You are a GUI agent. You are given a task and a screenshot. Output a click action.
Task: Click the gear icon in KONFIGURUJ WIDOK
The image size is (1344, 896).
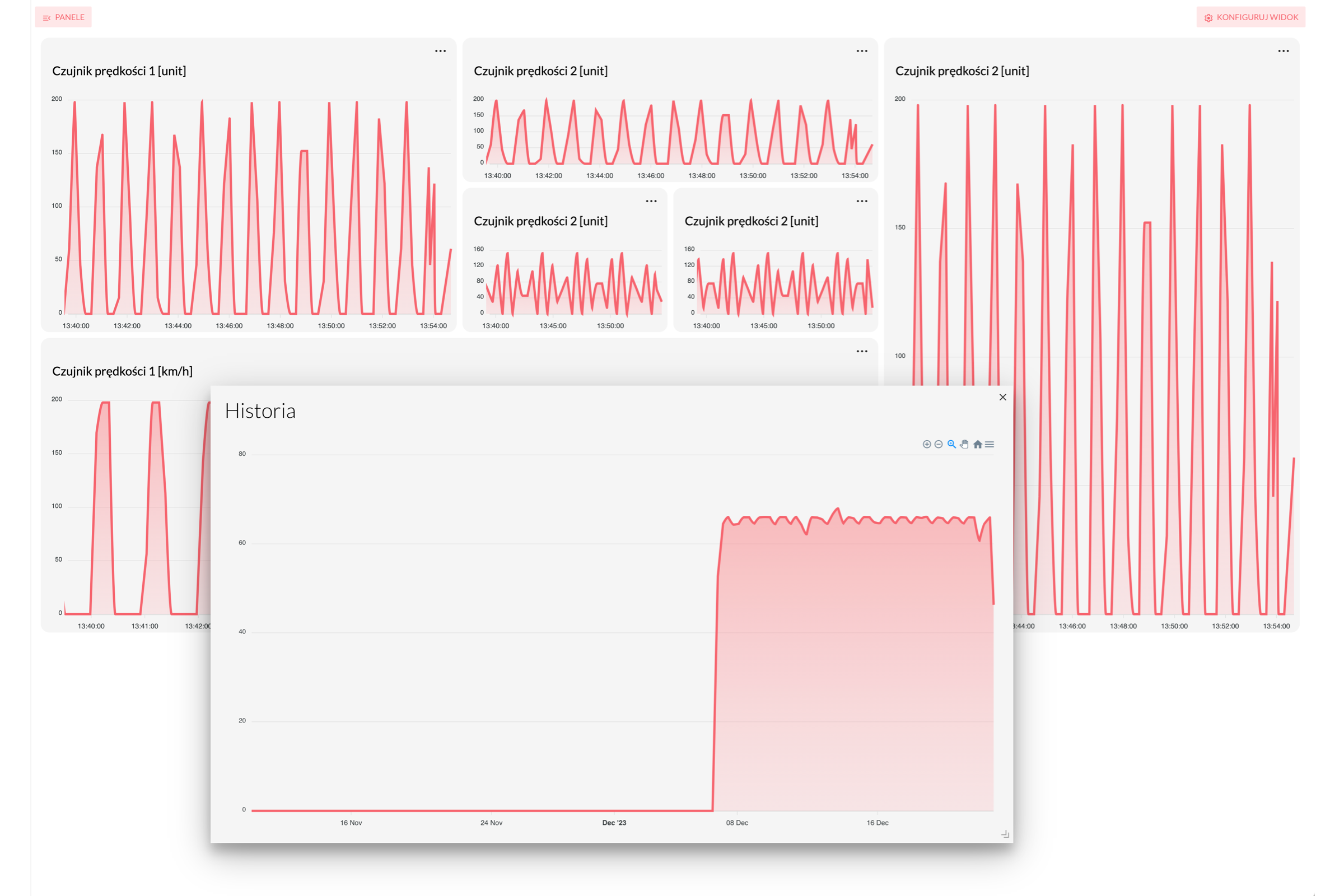pyautogui.click(x=1208, y=18)
